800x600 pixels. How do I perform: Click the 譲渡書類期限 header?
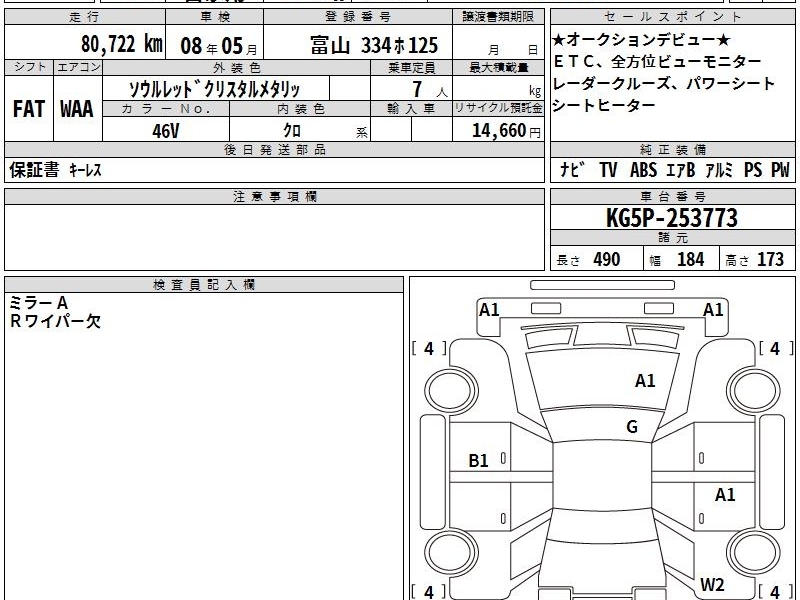[x=498, y=17]
